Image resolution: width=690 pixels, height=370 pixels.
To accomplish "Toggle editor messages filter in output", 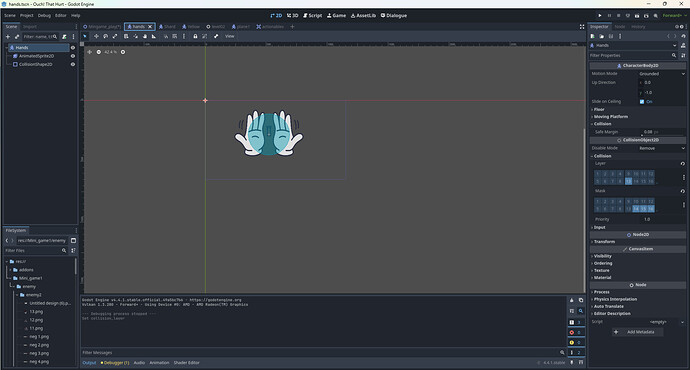I will 576,352.
